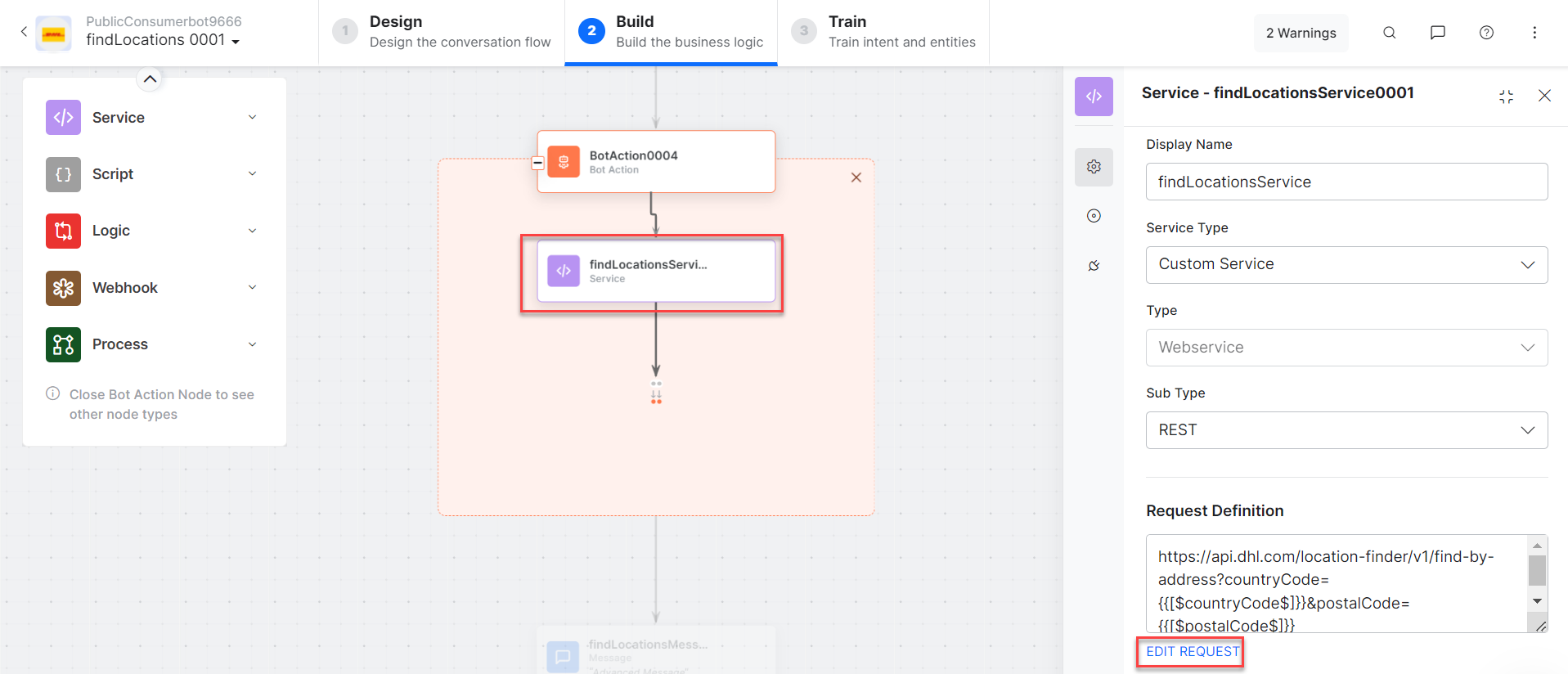Screen dimensions: 1568x674
Task: Open the settings gear in side panel
Action: [1094, 167]
